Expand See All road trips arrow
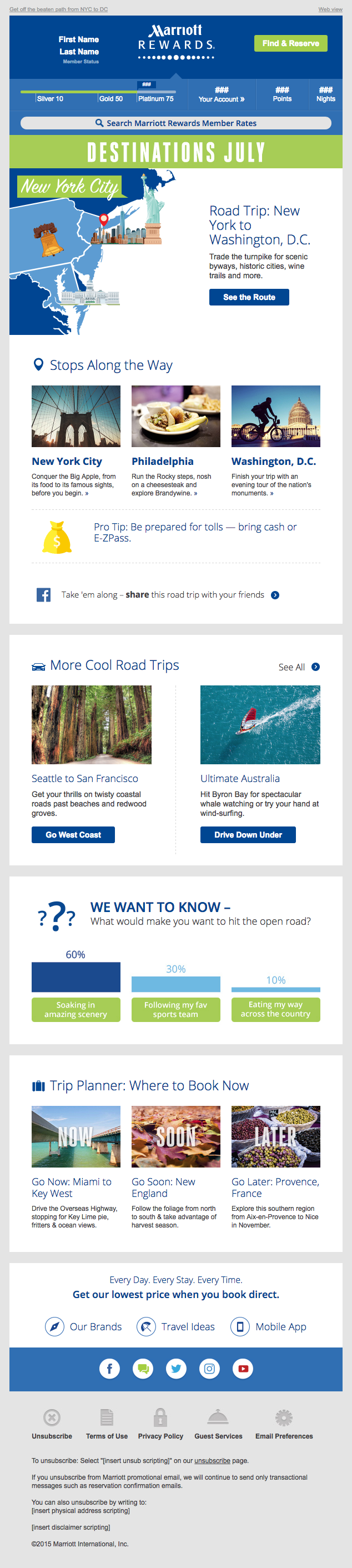Screen dimensions: 352x1568 click(x=315, y=667)
